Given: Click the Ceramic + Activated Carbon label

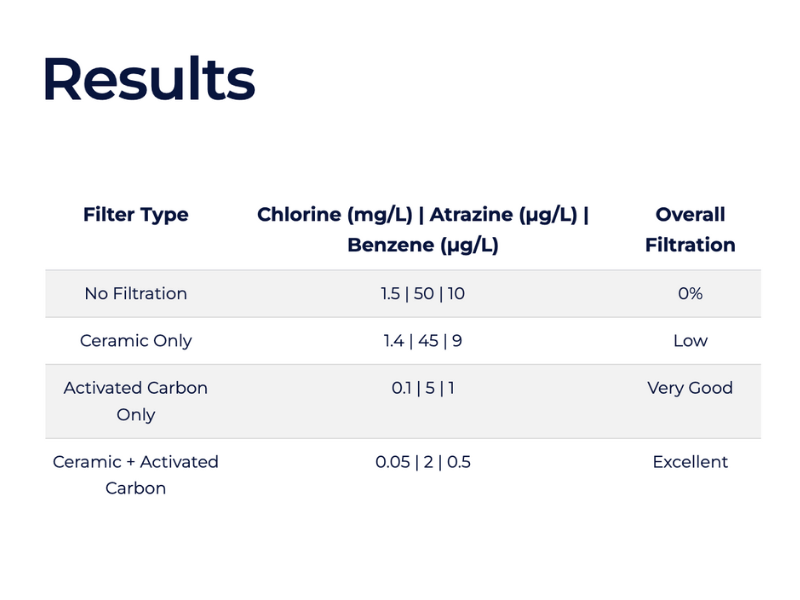Looking at the screenshot, I should (136, 475).
